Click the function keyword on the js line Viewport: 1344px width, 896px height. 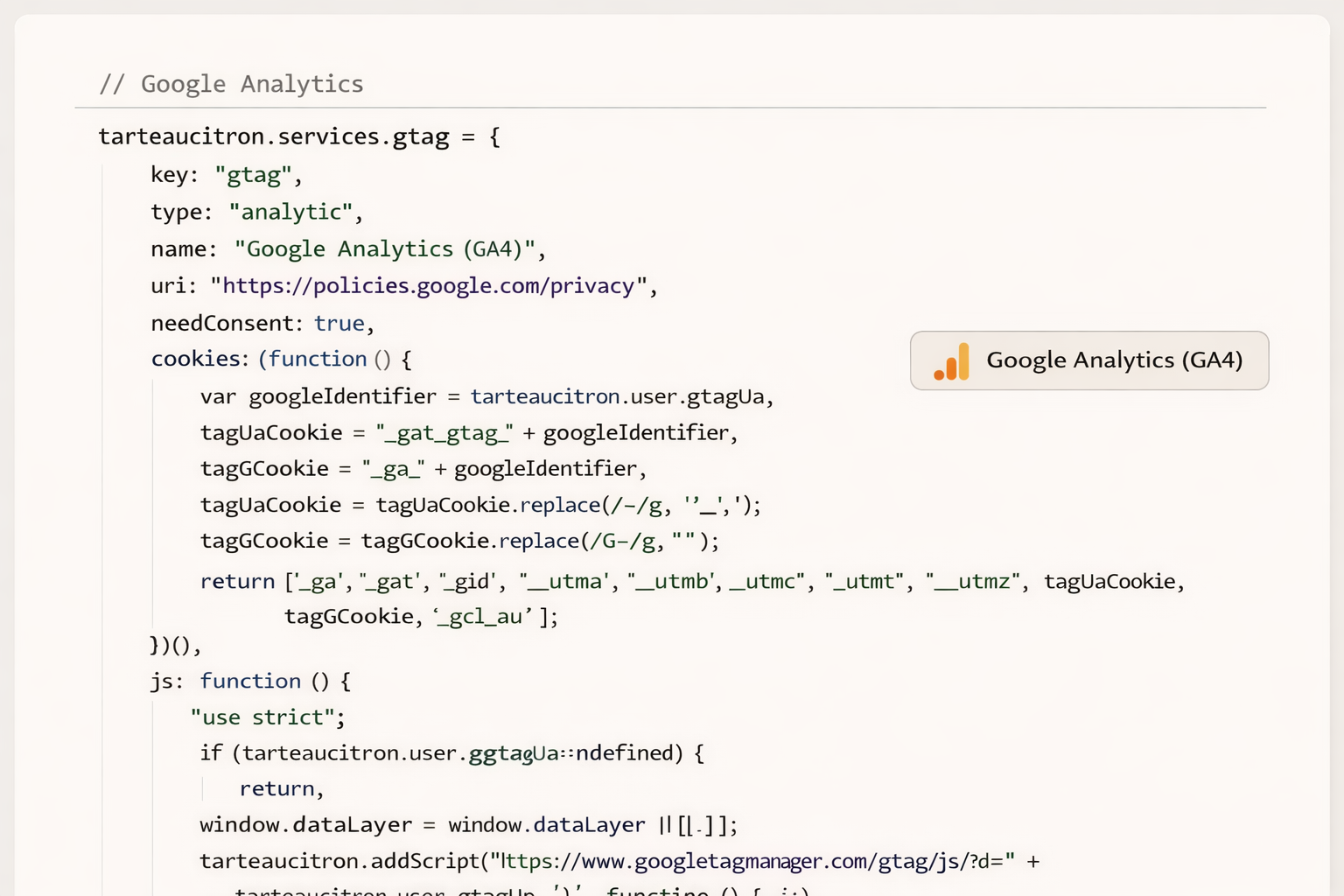click(250, 681)
